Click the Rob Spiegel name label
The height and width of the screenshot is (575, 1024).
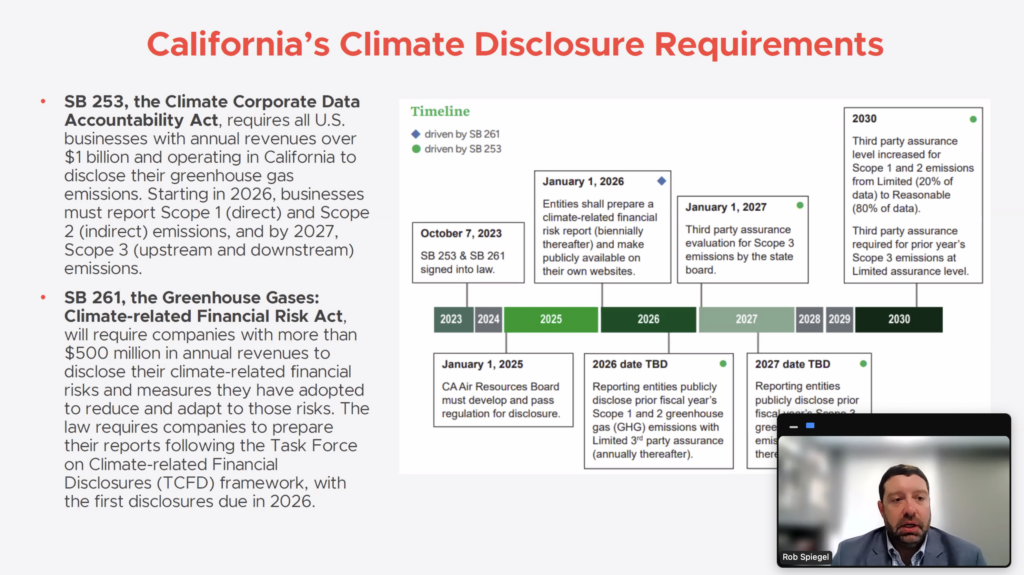(806, 557)
